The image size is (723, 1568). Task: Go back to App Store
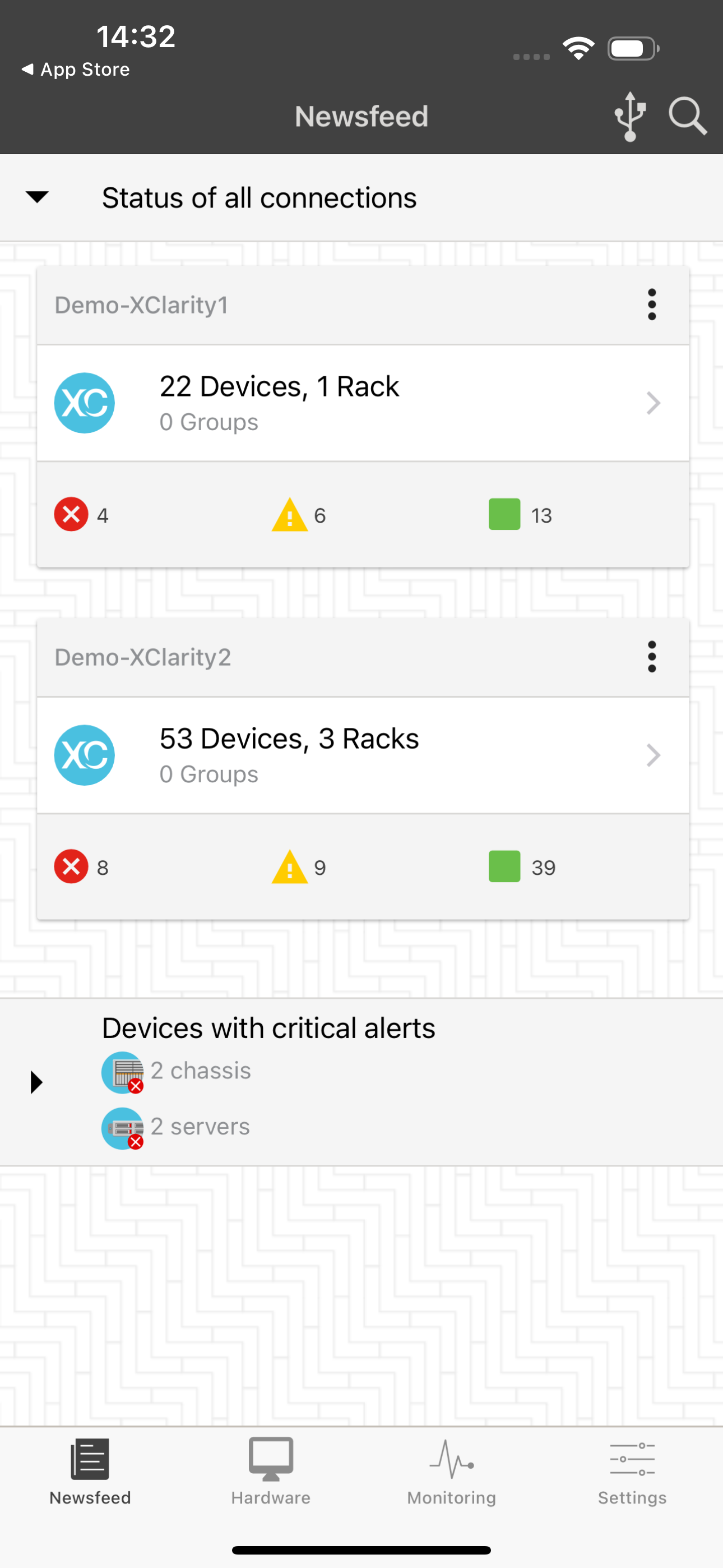(76, 70)
